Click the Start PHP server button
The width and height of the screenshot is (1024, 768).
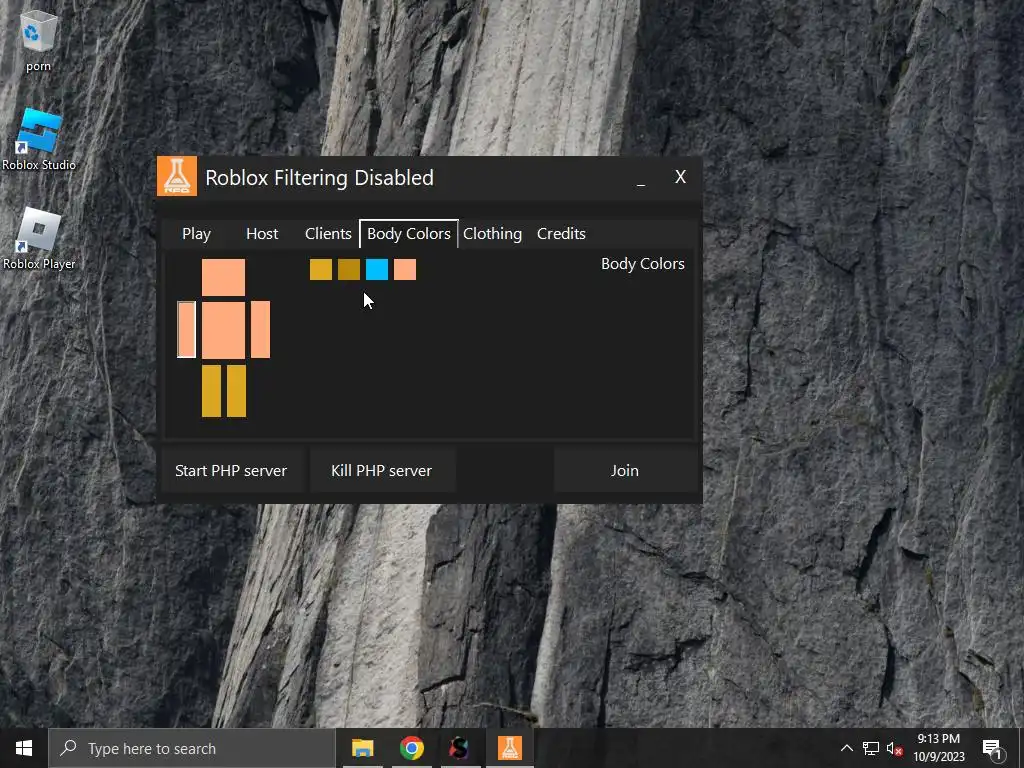[x=231, y=470]
